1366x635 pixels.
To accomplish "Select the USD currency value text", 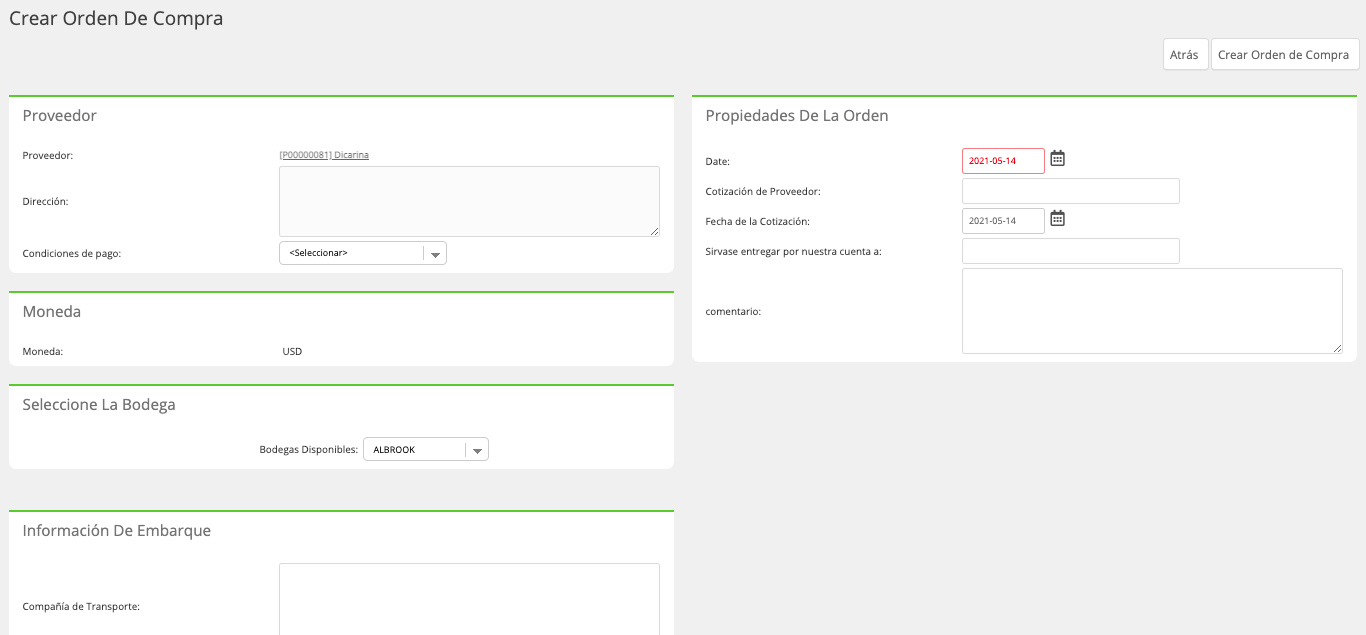I will click(292, 352).
